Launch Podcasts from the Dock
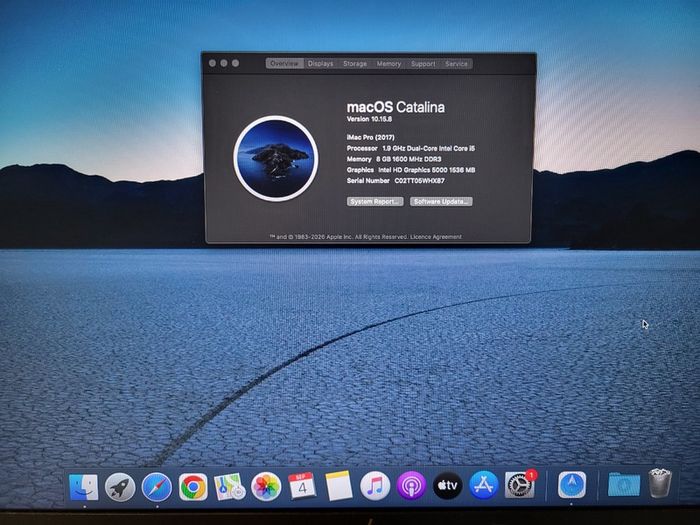Viewport: 700px width, 525px height. 411,486
